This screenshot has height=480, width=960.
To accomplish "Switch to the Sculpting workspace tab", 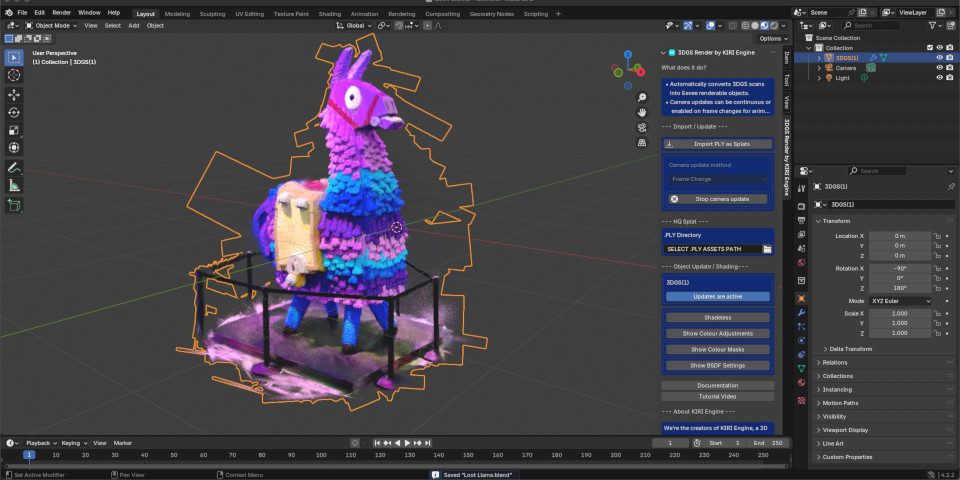I will pos(212,14).
